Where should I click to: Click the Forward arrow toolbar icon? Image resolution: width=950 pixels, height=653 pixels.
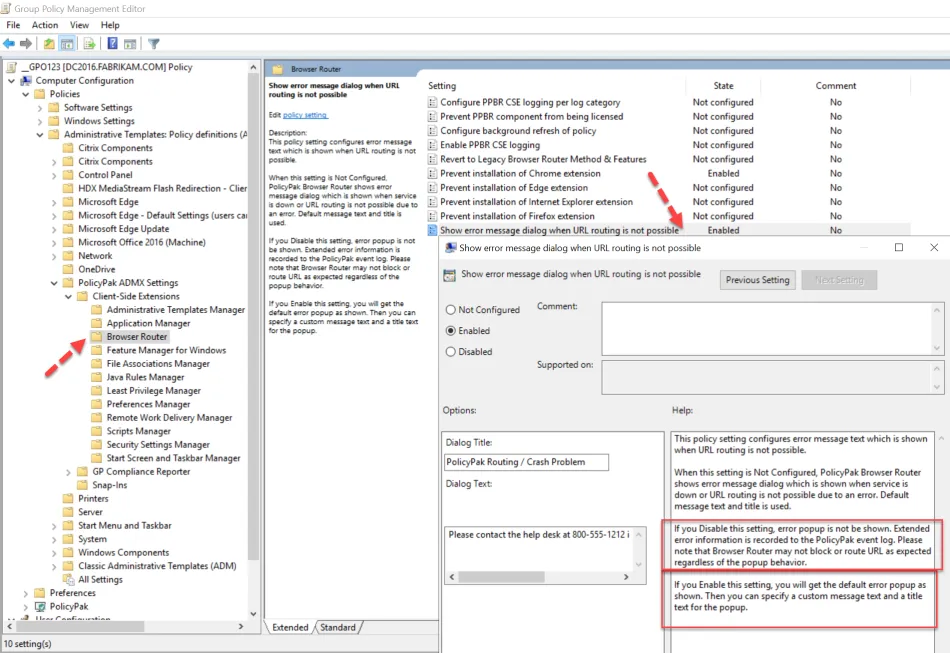[25, 44]
